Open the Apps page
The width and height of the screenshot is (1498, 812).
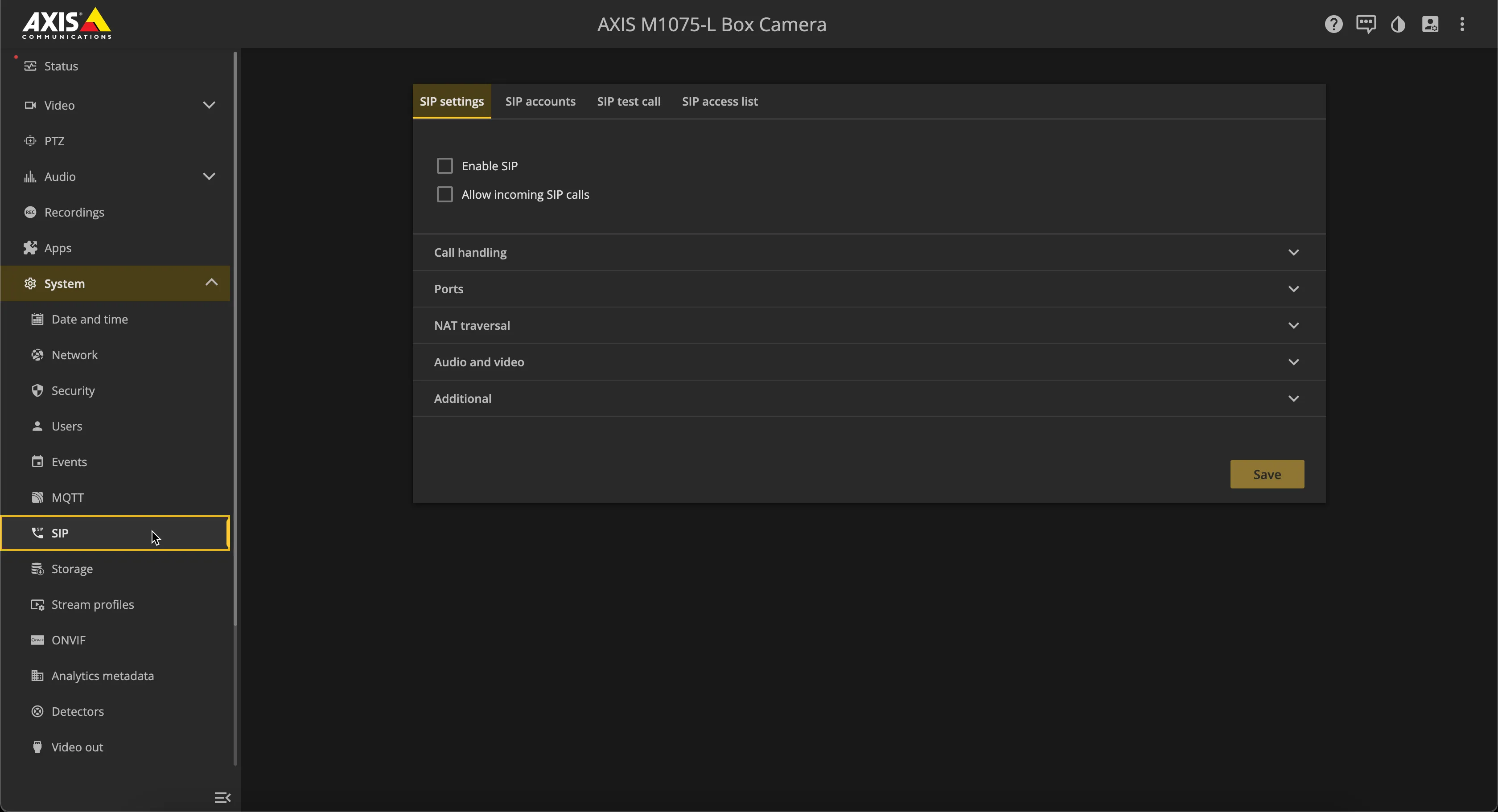[116, 248]
